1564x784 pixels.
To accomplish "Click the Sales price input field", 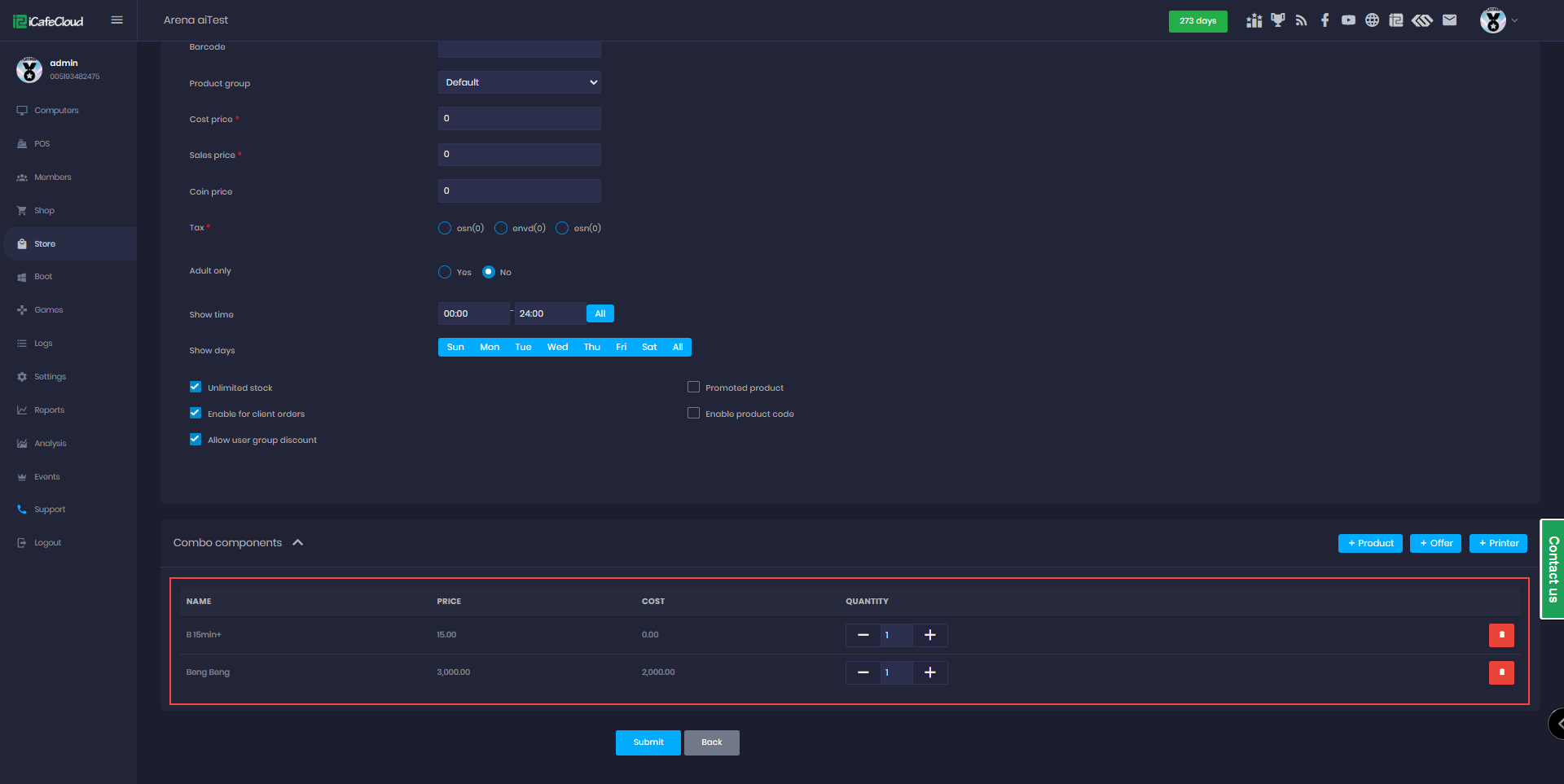I will [519, 155].
